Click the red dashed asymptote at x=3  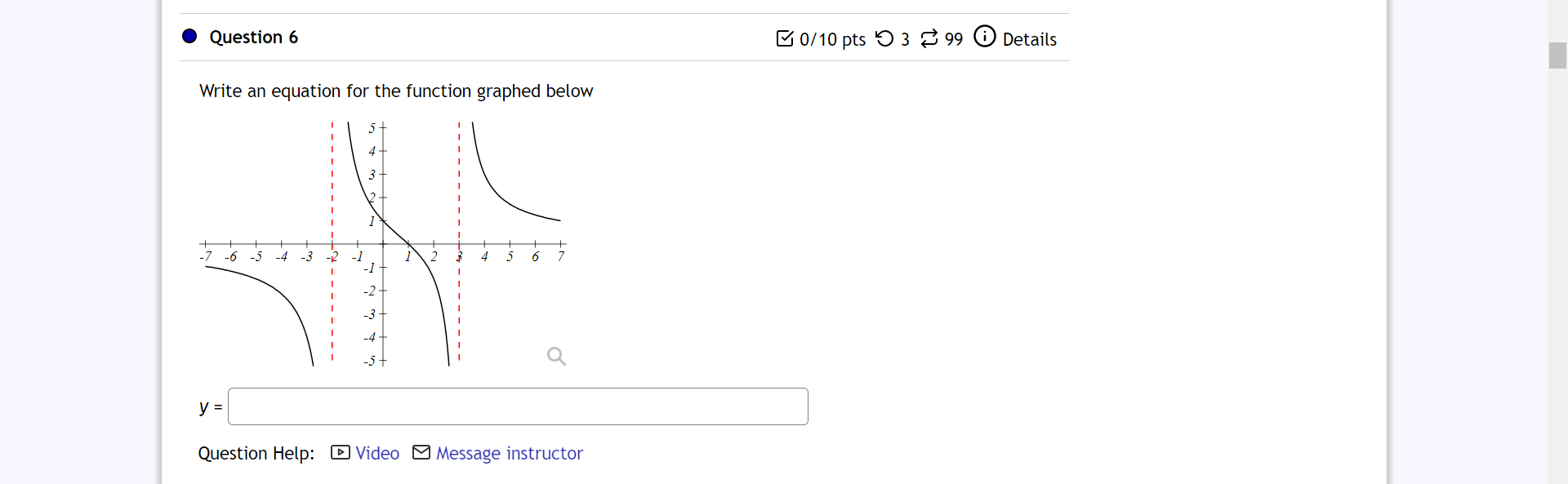459,245
